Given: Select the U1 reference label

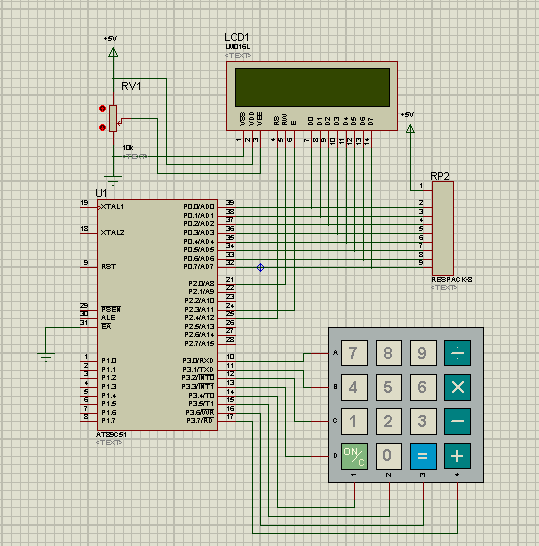Looking at the screenshot, I should pos(101,193).
